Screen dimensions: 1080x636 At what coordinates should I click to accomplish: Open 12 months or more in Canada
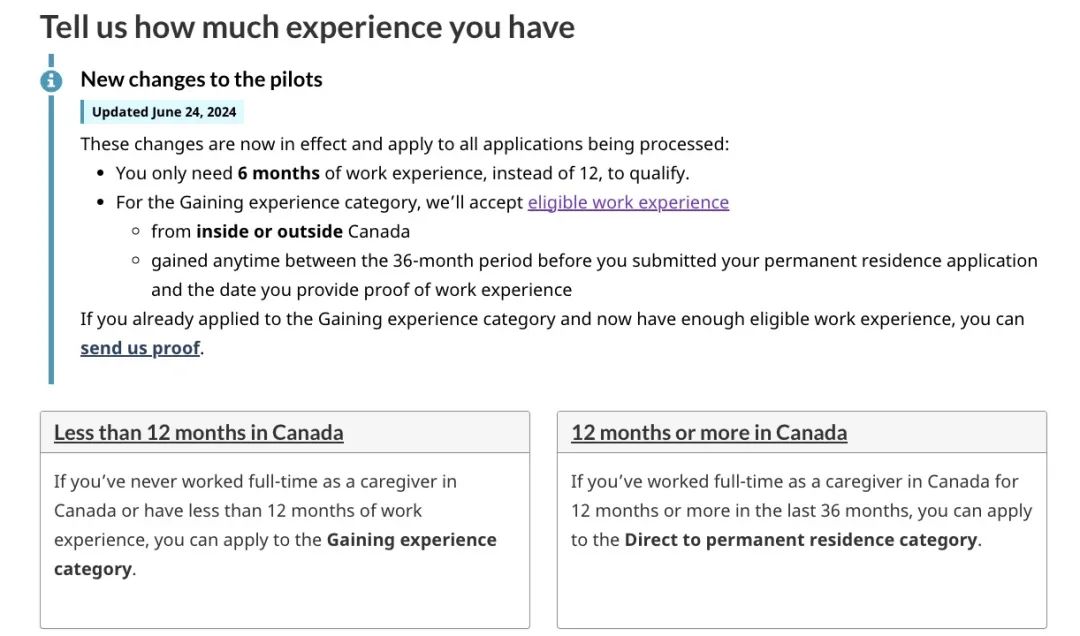pyautogui.click(x=709, y=433)
